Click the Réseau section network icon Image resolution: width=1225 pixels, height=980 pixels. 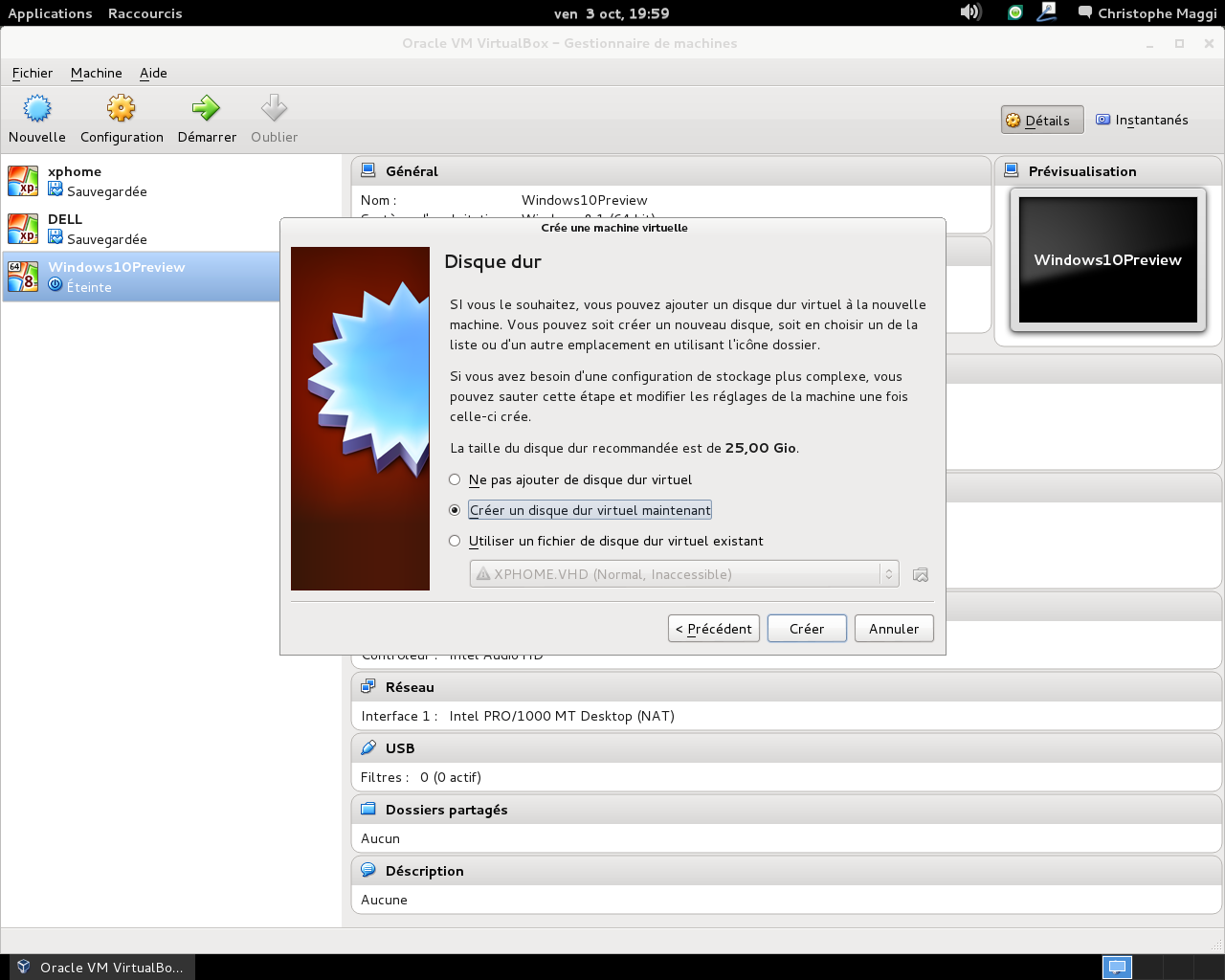pyautogui.click(x=368, y=686)
